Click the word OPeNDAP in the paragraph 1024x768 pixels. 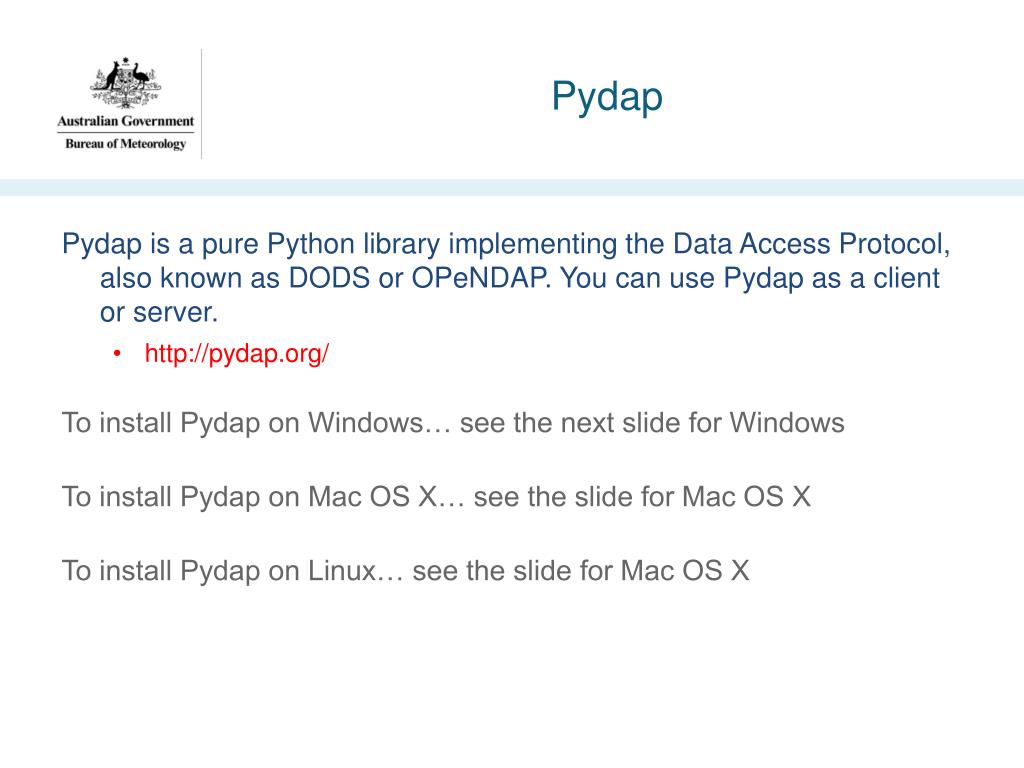[x=481, y=278]
